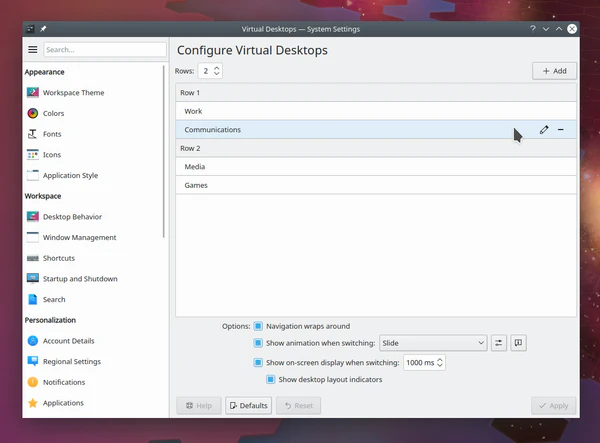Image resolution: width=600 pixels, height=443 pixels.
Task: Click the Add desktop button
Action: 554,71
